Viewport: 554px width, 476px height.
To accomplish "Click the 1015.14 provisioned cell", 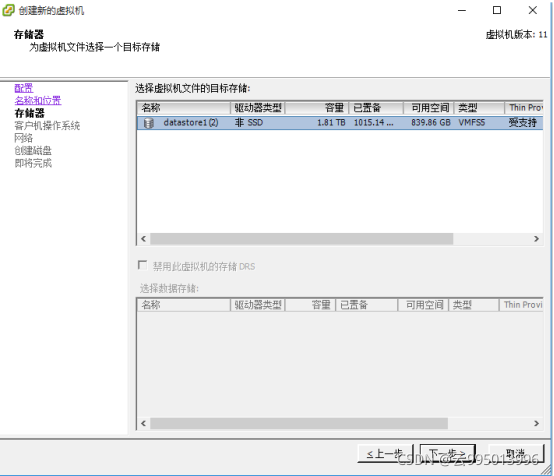I will (x=373, y=123).
